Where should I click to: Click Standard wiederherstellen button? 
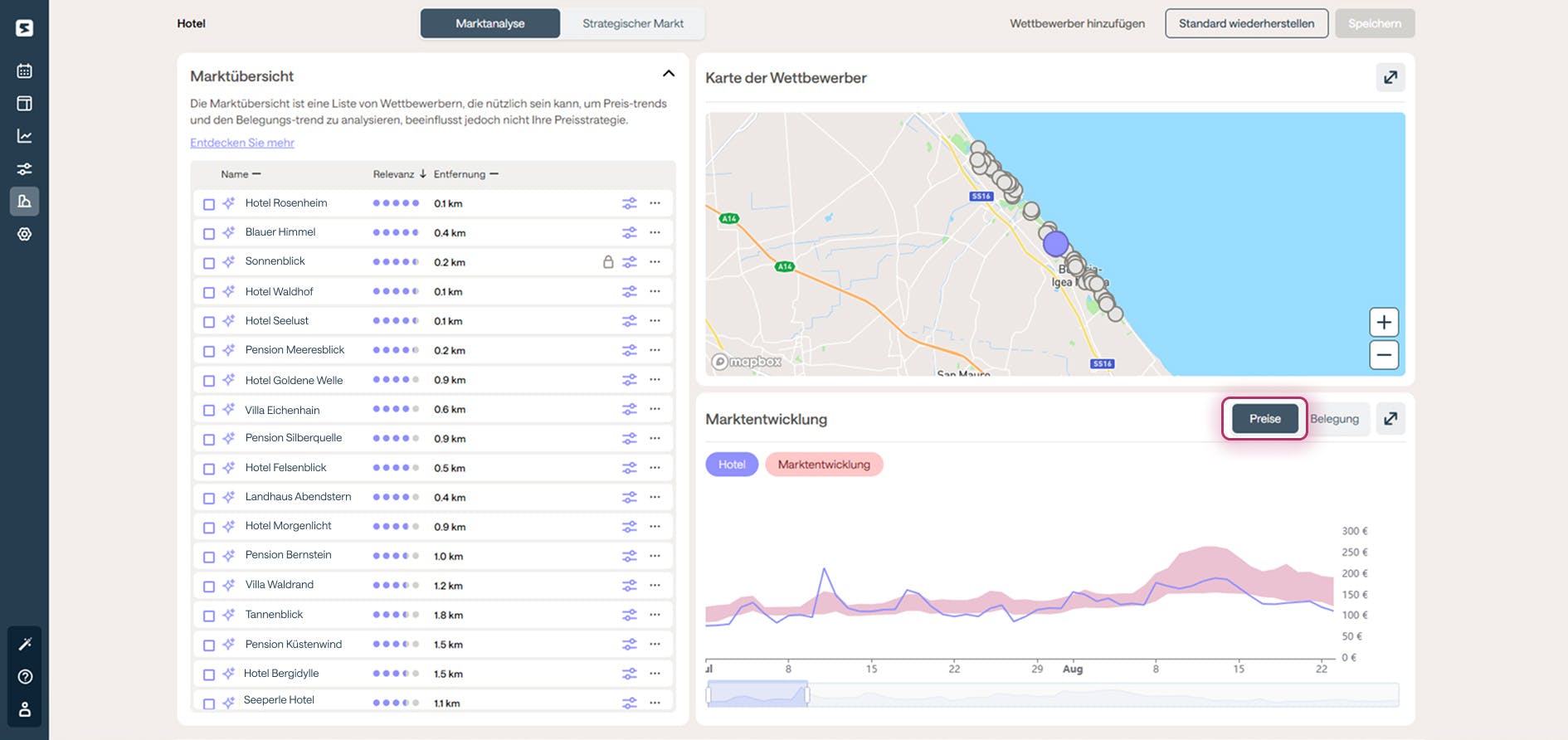1246,23
